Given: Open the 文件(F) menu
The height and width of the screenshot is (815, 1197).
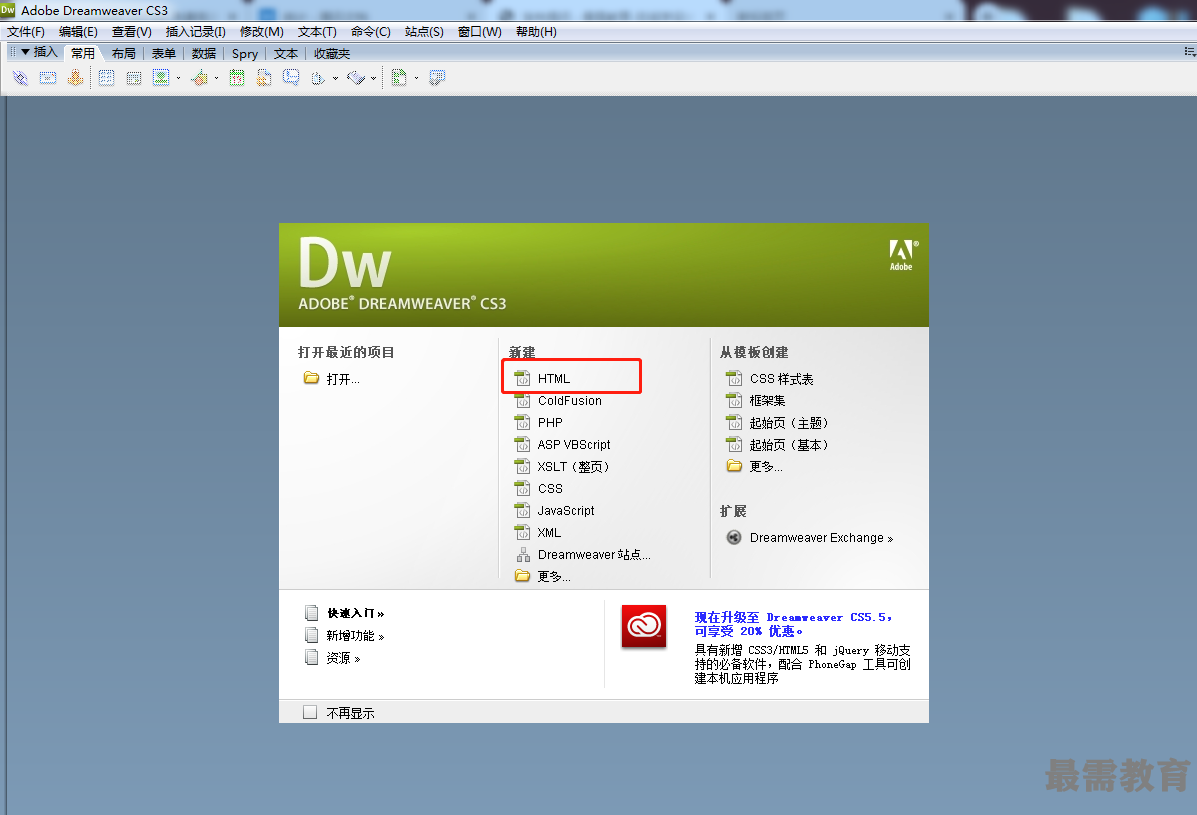Looking at the screenshot, I should tap(26, 31).
